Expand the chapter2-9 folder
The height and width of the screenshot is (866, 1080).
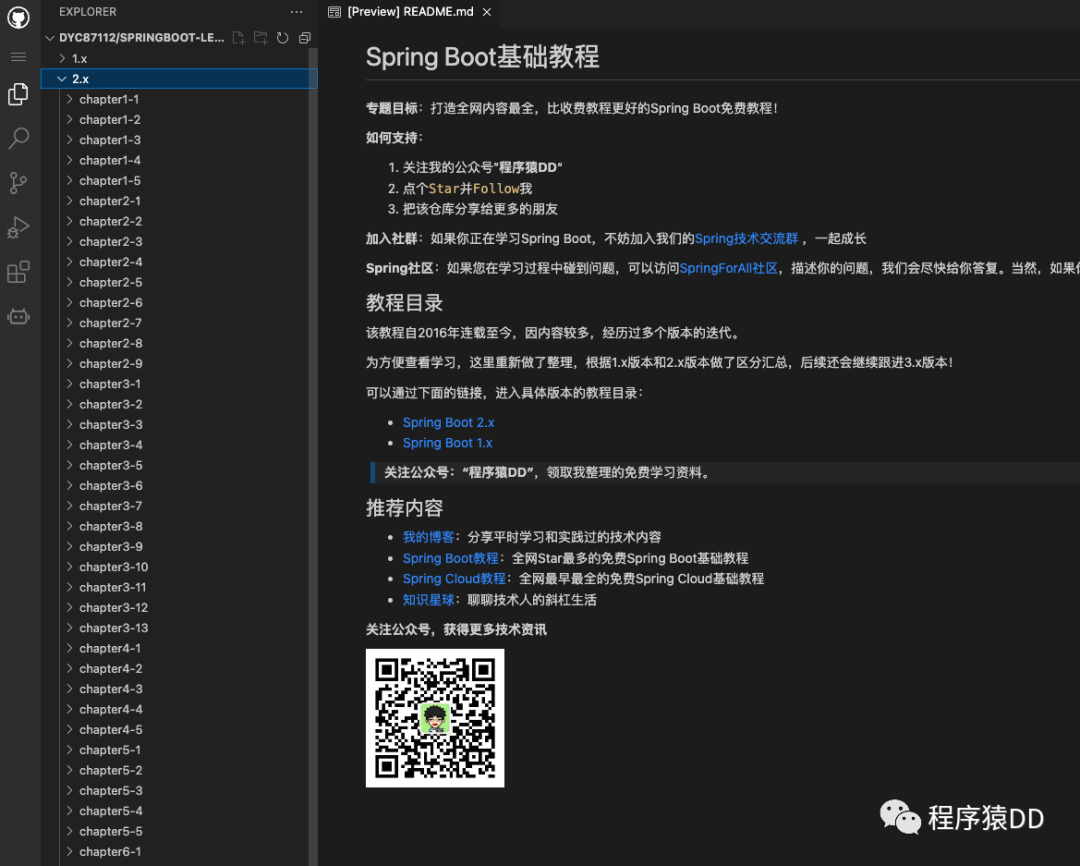click(70, 364)
